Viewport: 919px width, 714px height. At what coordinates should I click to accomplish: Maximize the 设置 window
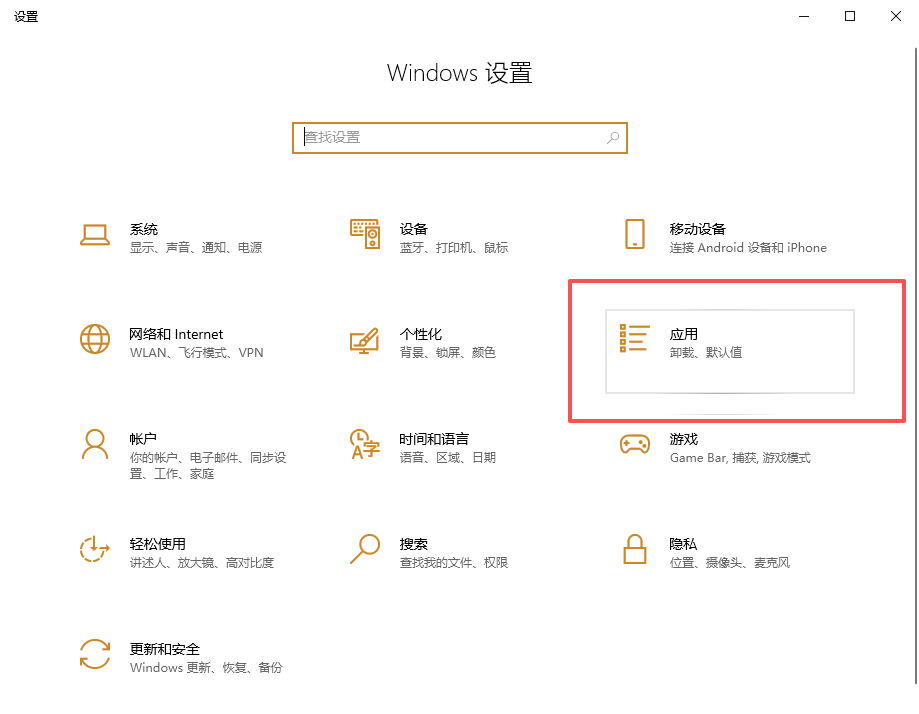click(850, 16)
